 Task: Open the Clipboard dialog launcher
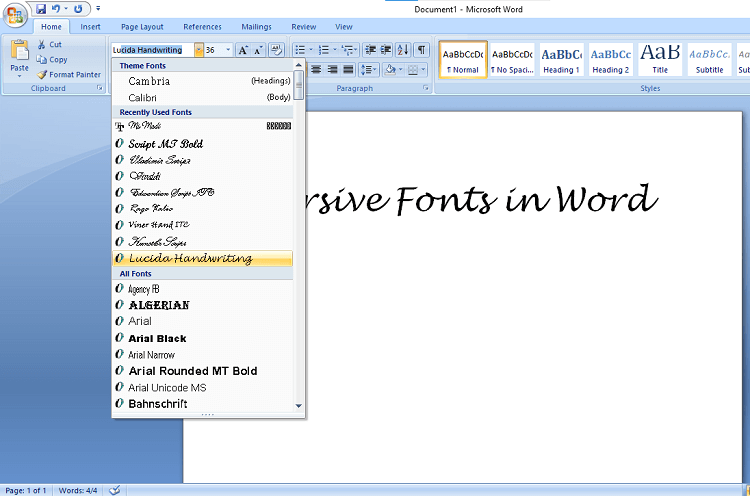pyautogui.click(x=99, y=88)
